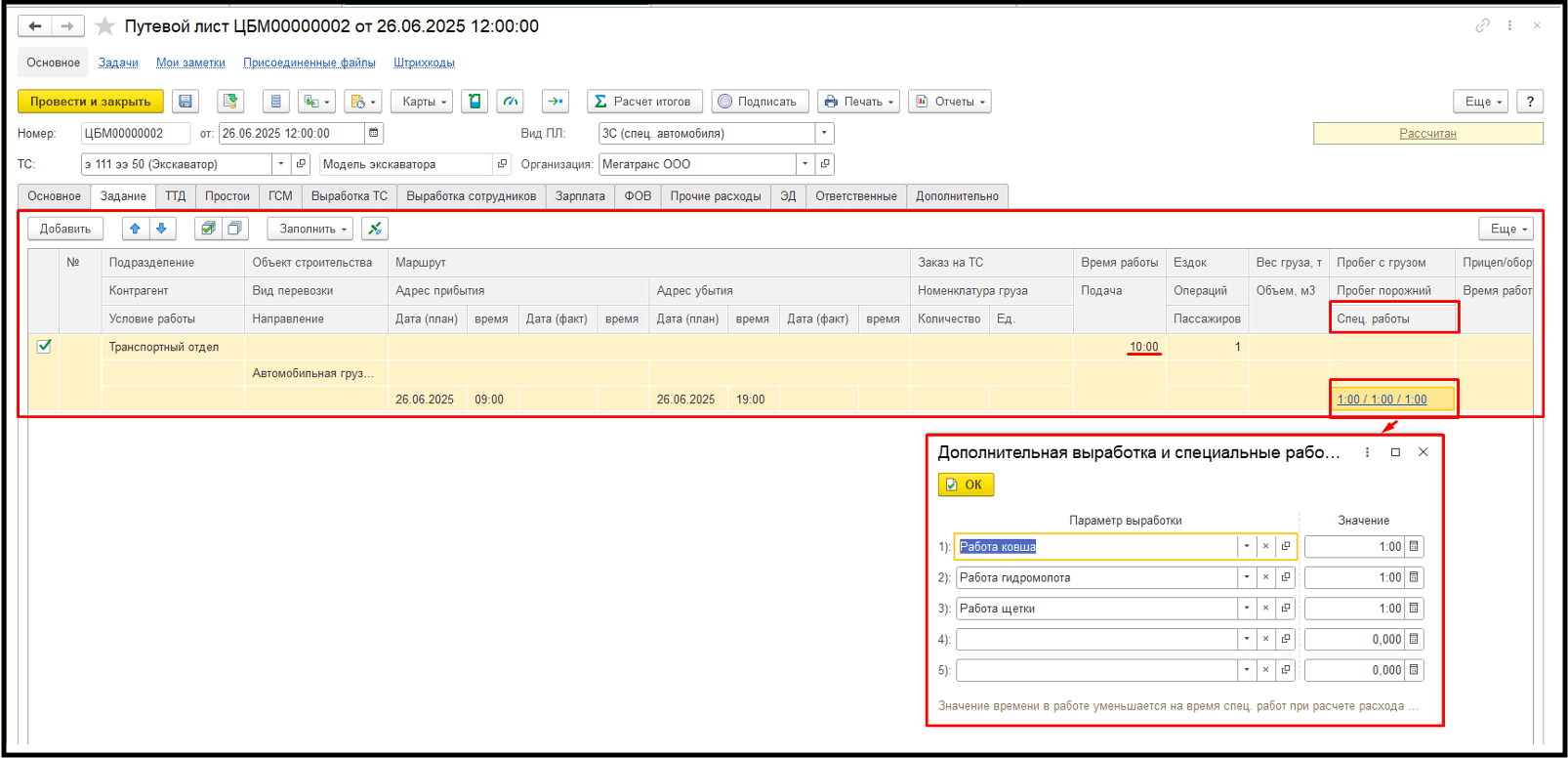The image size is (1568, 758).
Task: Open the Рассчитан status link
Action: click(x=1426, y=133)
